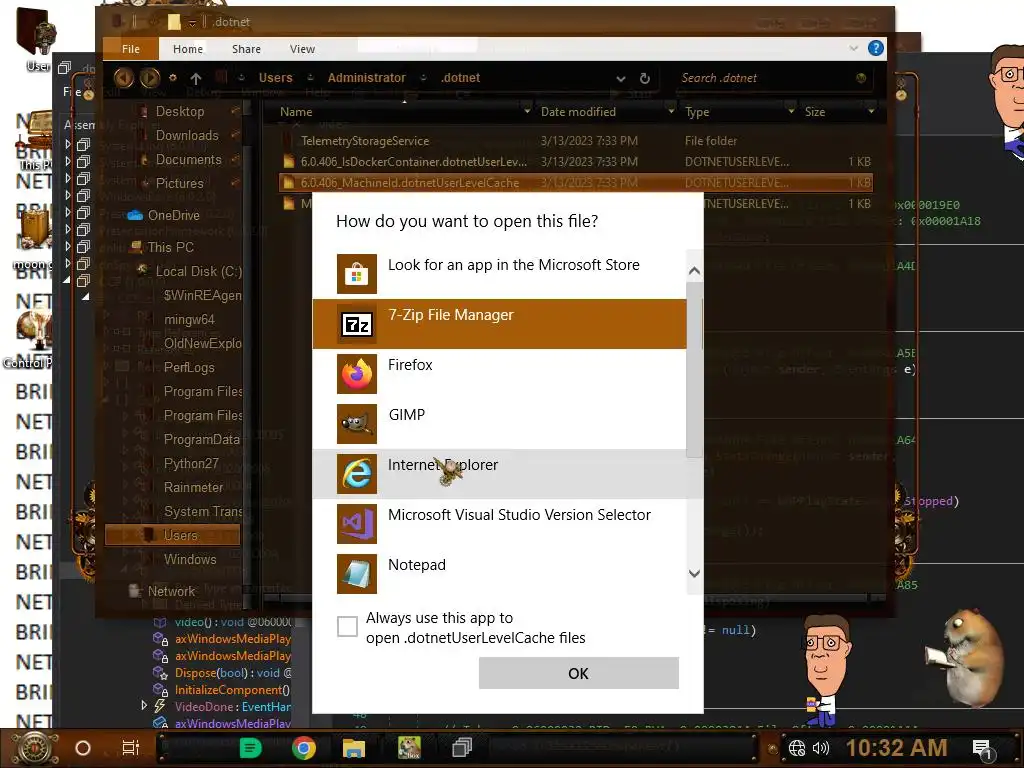Choose Microsoft Visual Studio Version Selector entry
1024x768 pixels.
pyautogui.click(x=500, y=524)
